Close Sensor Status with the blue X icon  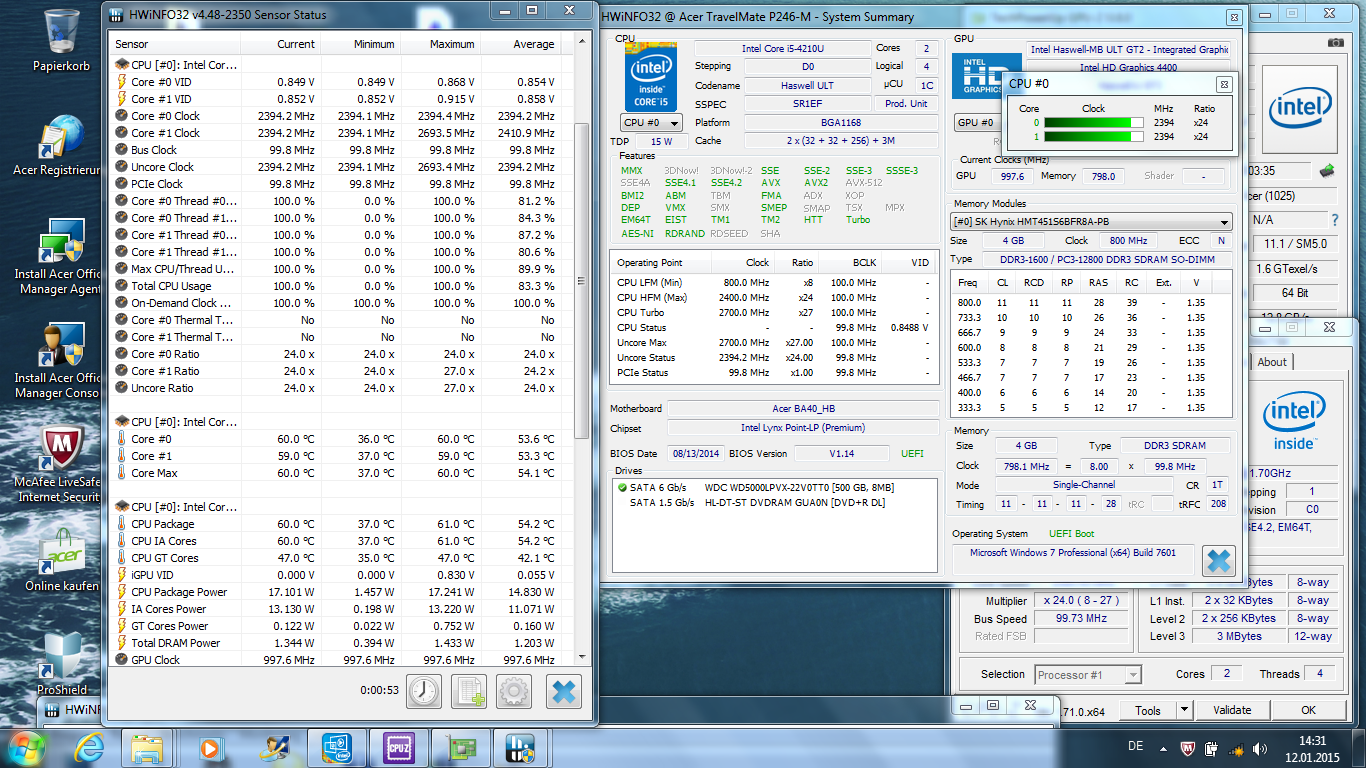point(564,691)
